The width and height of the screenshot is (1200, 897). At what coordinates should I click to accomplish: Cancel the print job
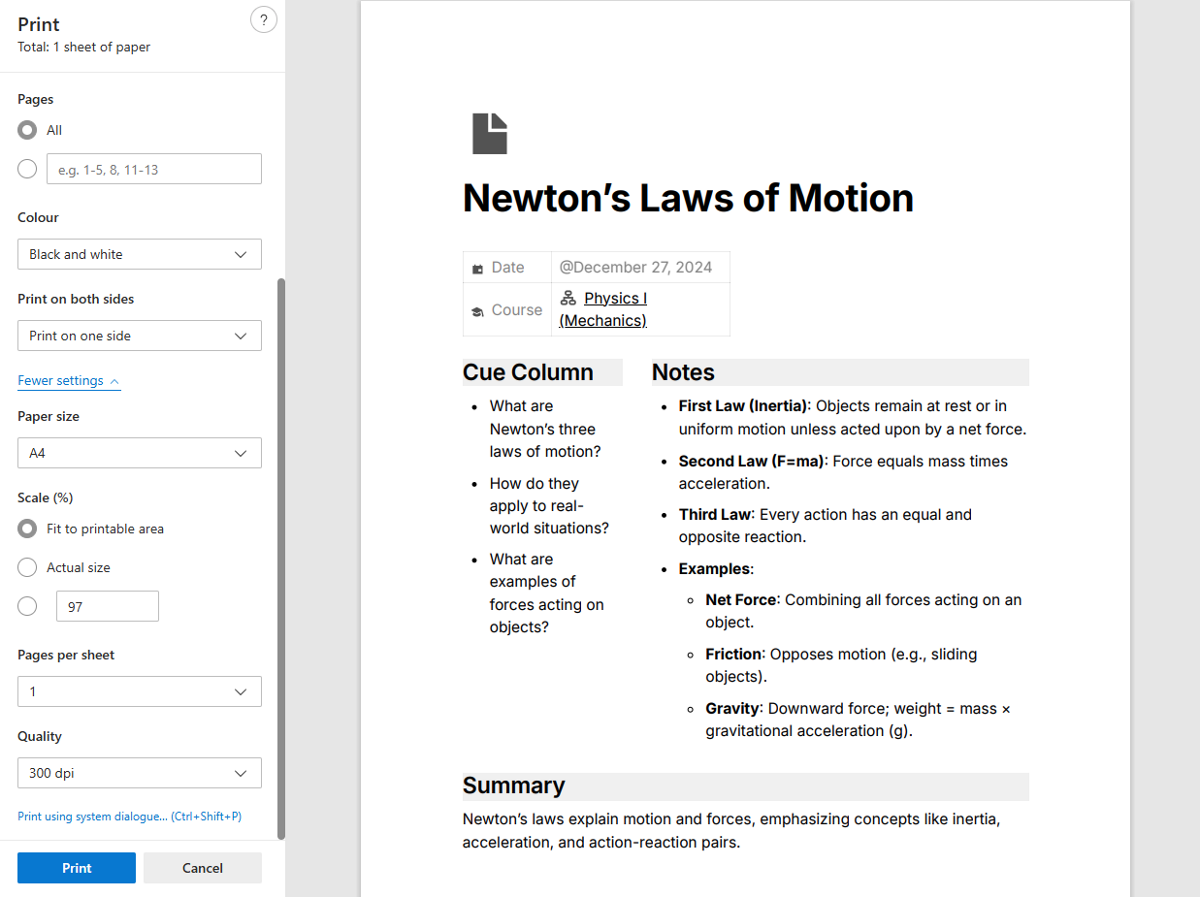(202, 867)
